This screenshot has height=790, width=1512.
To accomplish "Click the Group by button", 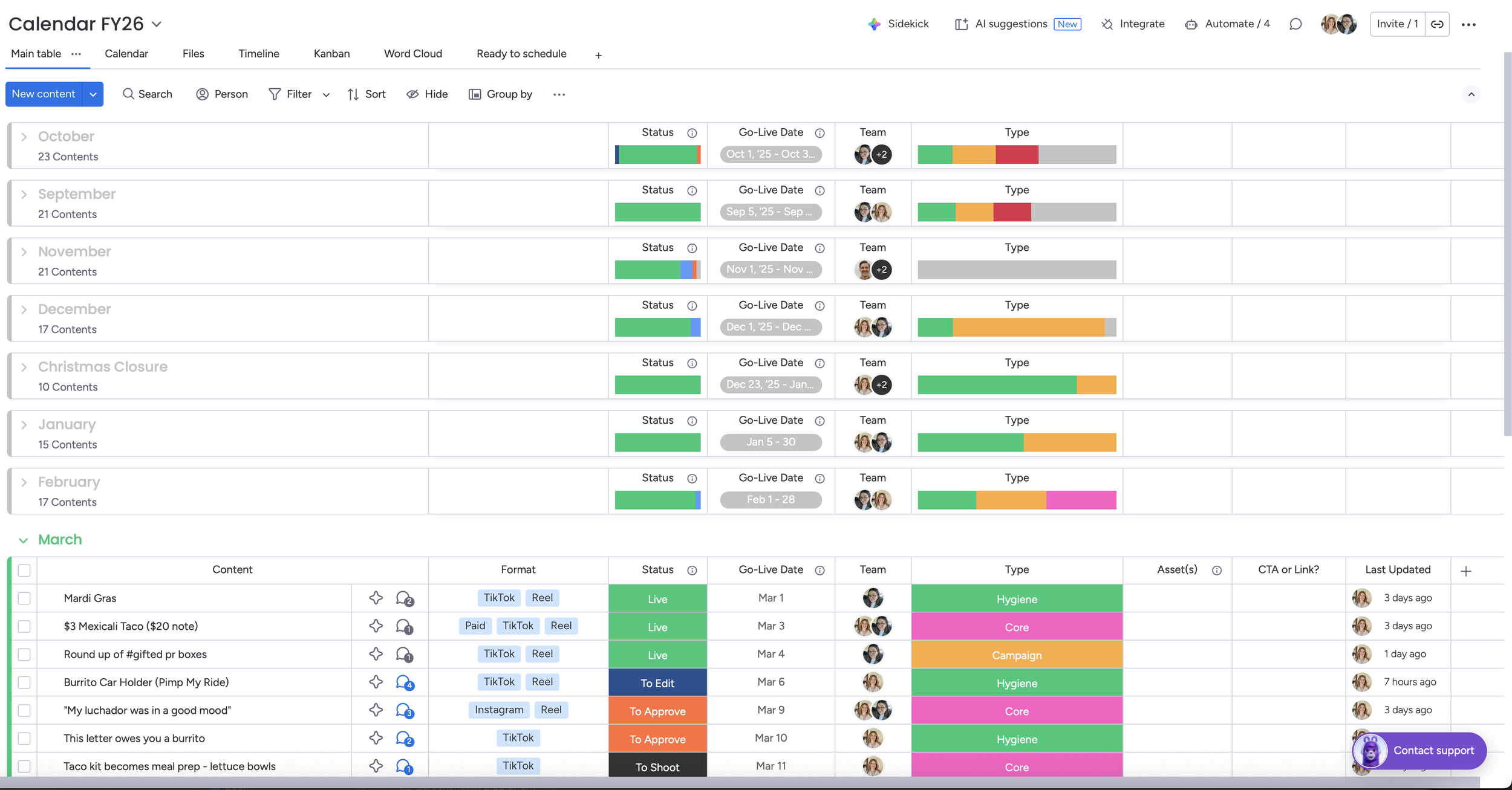I will [x=500, y=94].
